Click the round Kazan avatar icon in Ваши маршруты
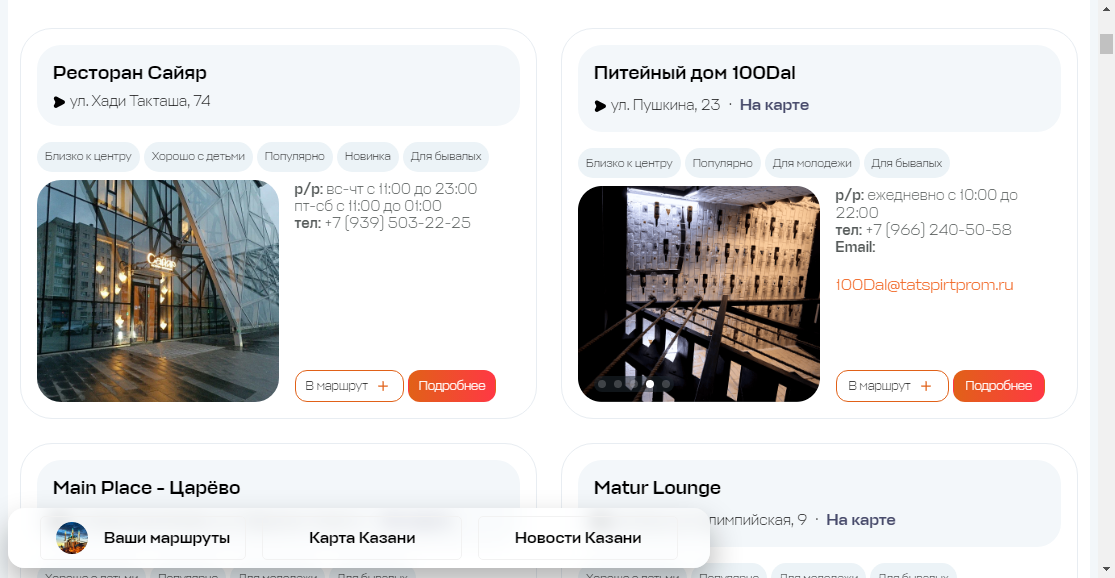This screenshot has width=1115, height=578. [x=72, y=538]
